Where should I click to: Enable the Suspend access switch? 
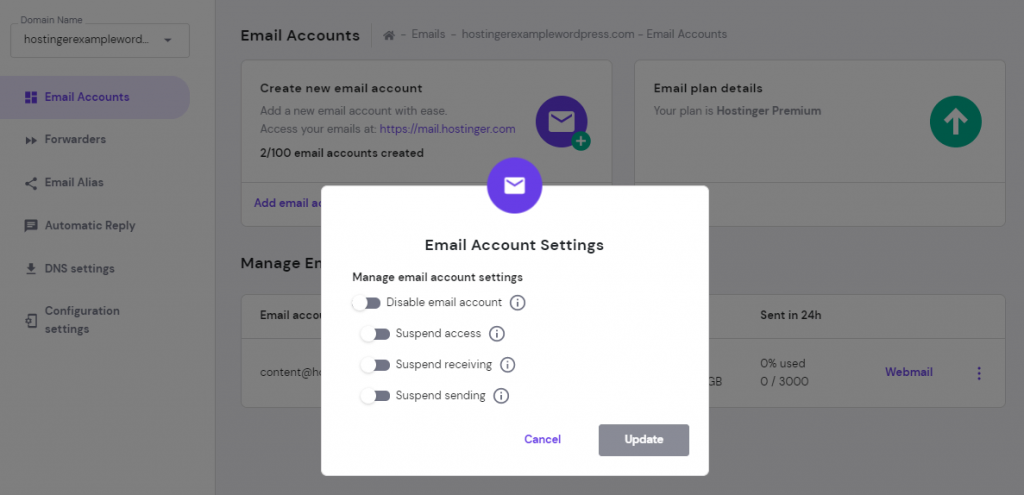[x=375, y=334]
